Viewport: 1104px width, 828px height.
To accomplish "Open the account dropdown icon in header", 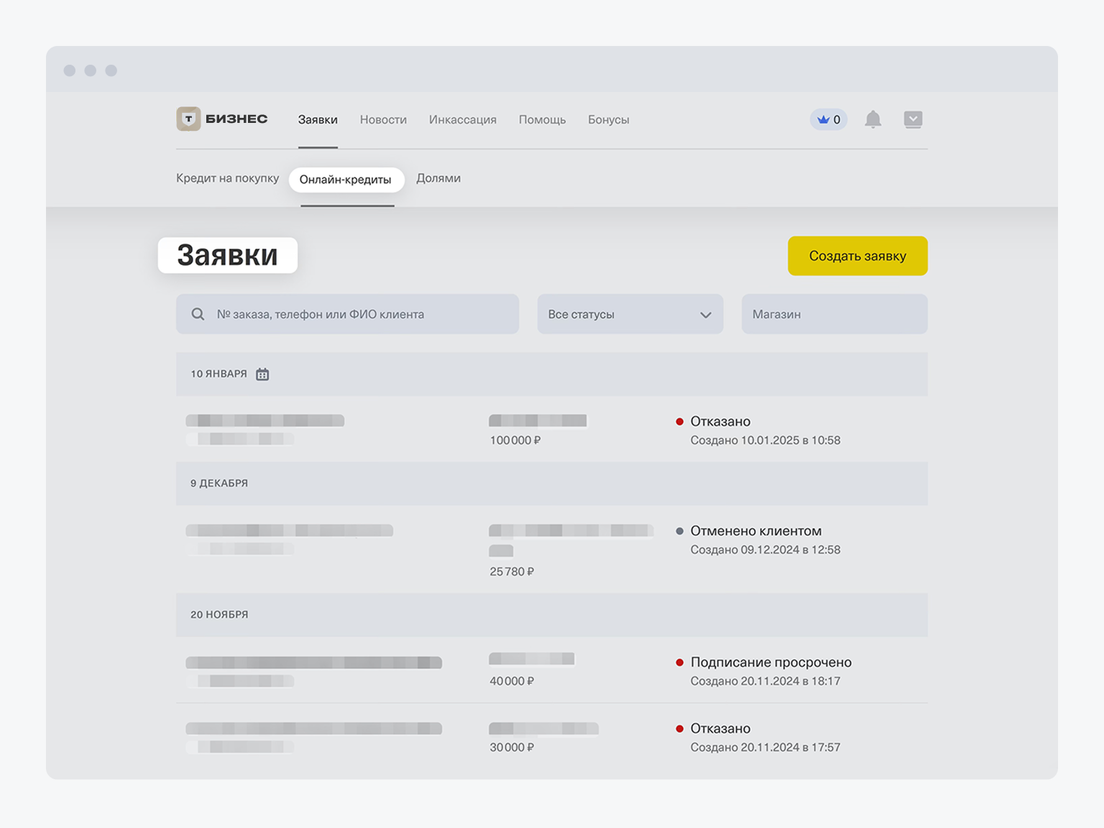I will 913,120.
